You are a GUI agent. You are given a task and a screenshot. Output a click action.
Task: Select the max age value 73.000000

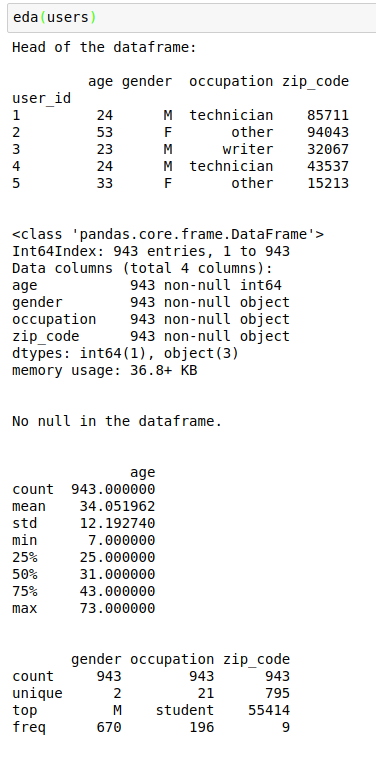117,609
